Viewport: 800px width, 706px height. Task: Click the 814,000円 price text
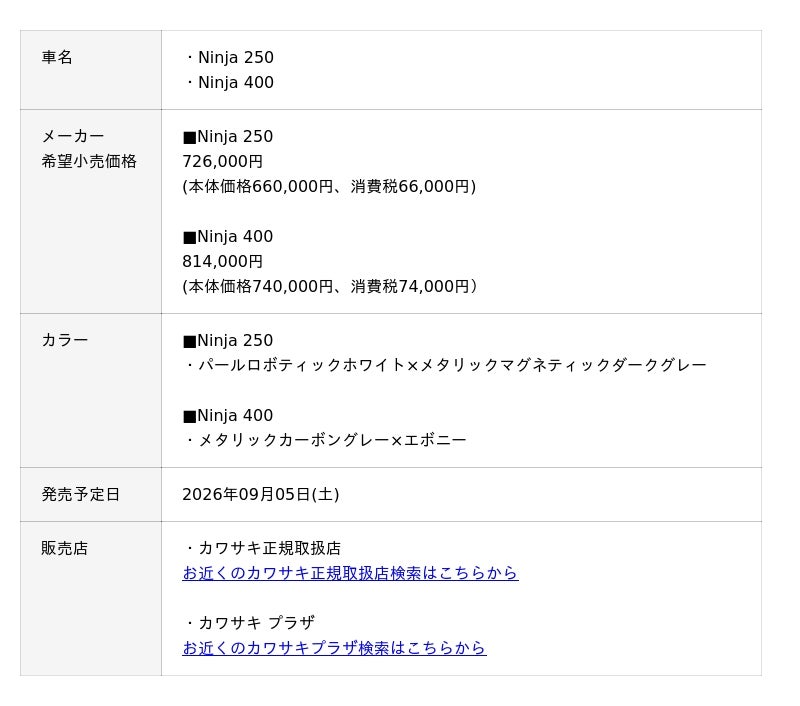(222, 261)
